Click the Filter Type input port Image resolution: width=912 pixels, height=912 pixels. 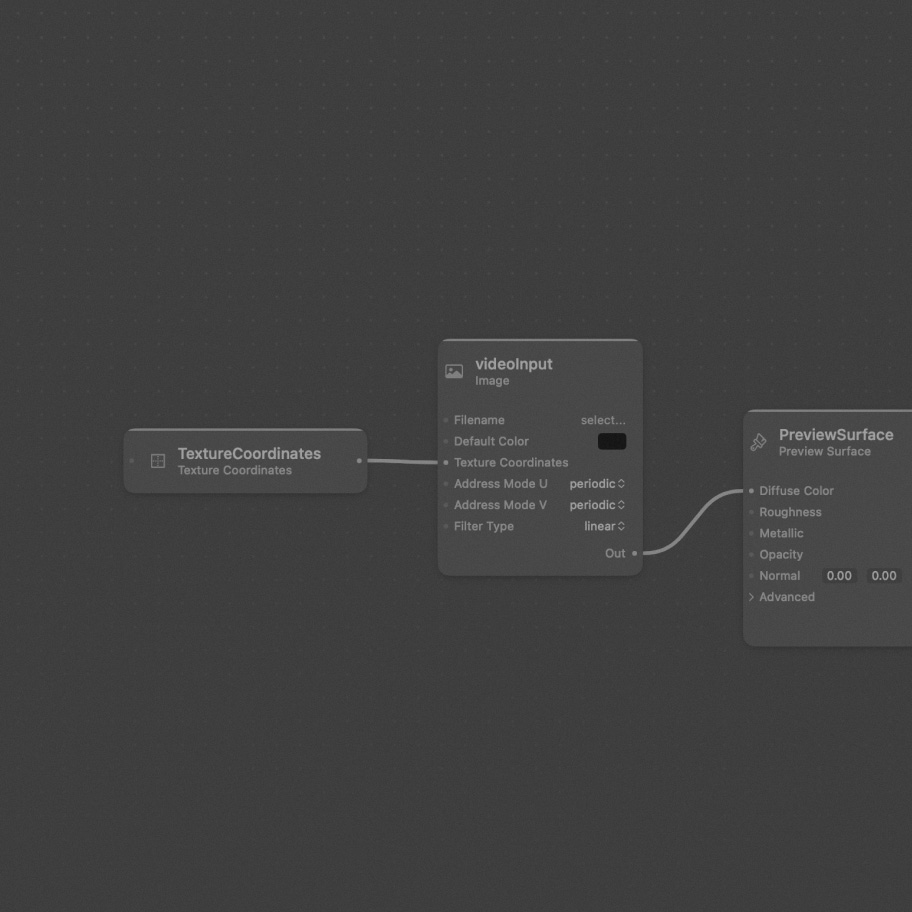tap(446, 526)
